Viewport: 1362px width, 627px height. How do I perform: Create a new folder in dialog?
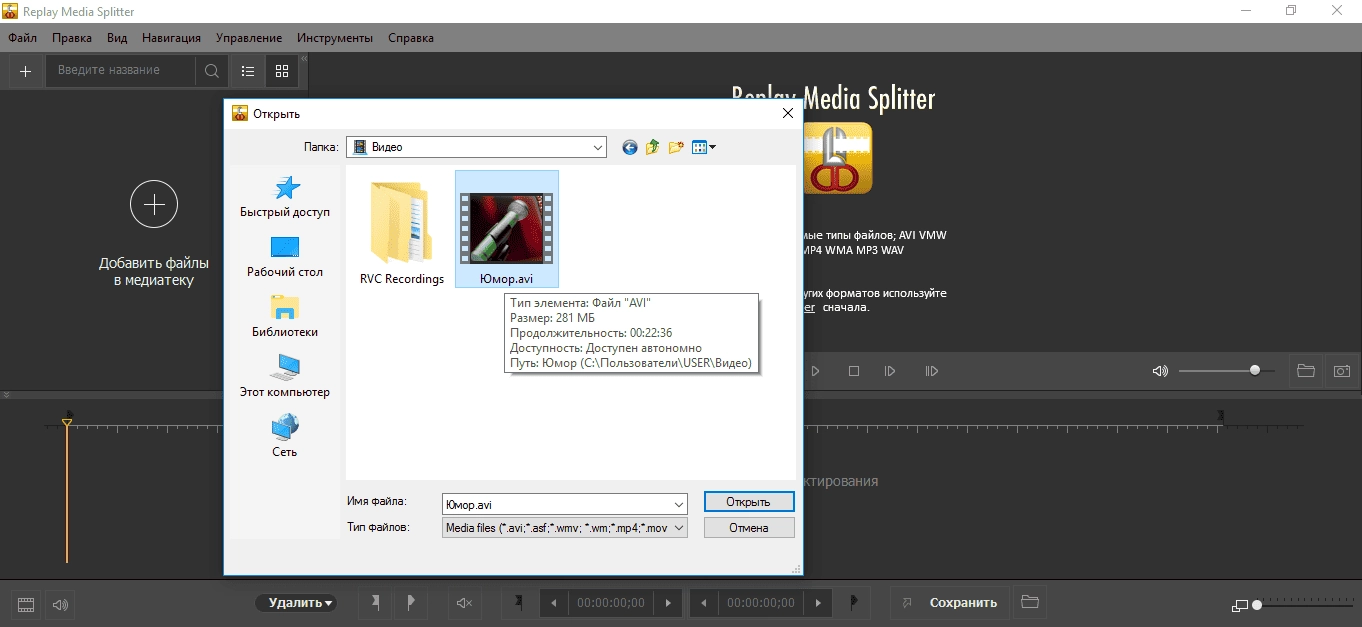(676, 147)
